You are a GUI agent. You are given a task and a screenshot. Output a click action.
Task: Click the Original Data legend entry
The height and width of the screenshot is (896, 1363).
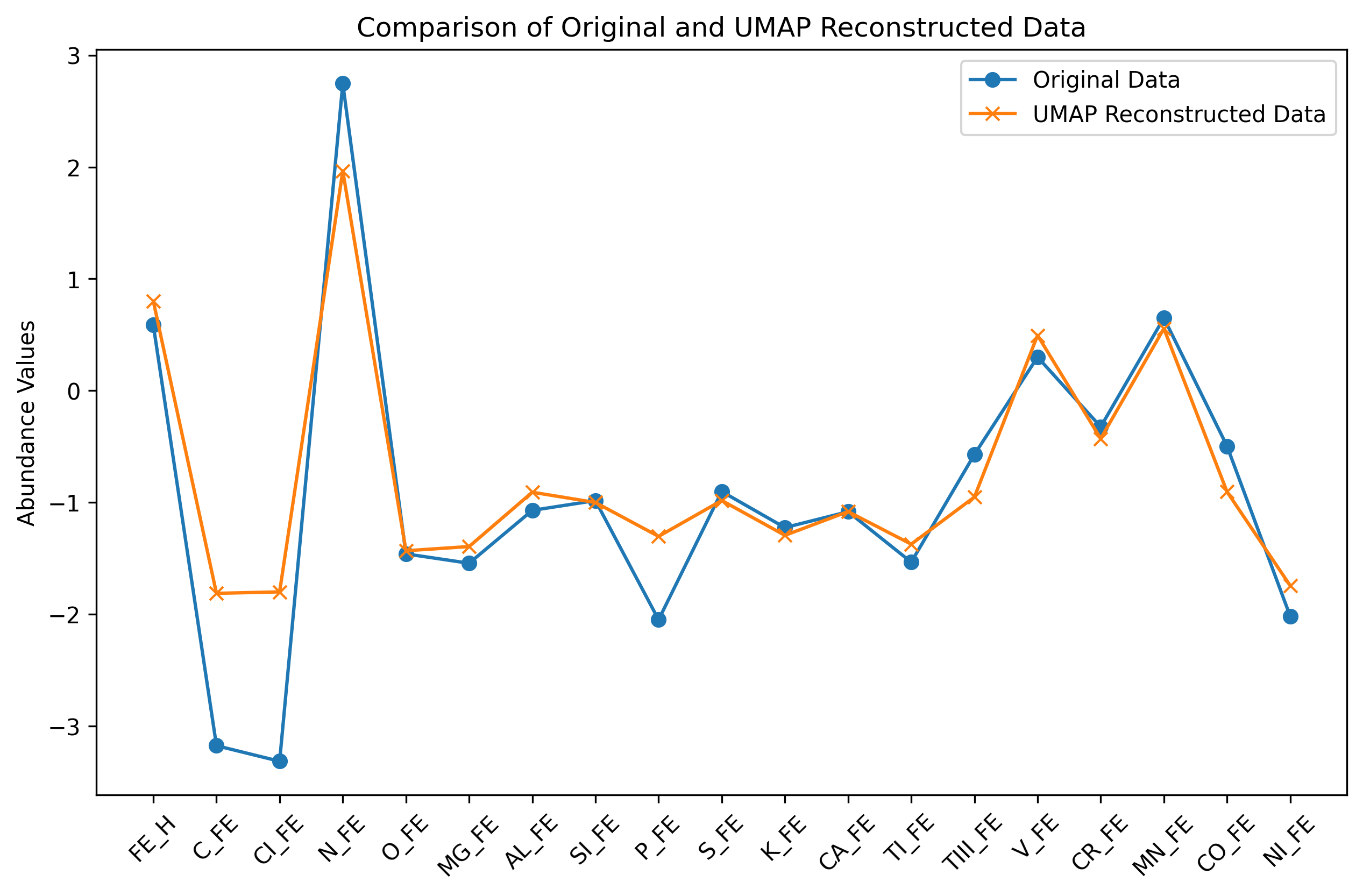click(1106, 80)
